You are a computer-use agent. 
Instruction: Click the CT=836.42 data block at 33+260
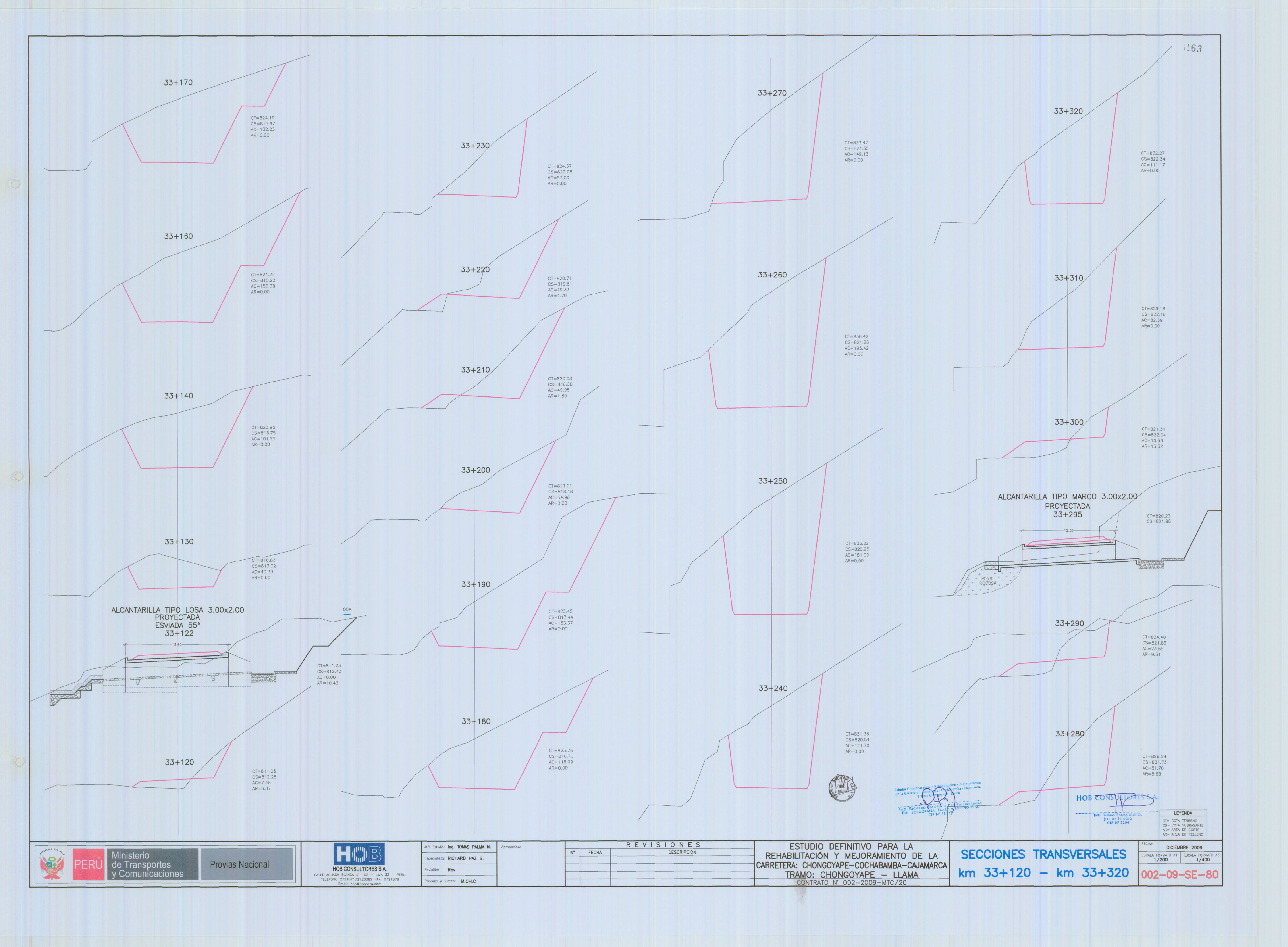pyautogui.click(x=857, y=346)
